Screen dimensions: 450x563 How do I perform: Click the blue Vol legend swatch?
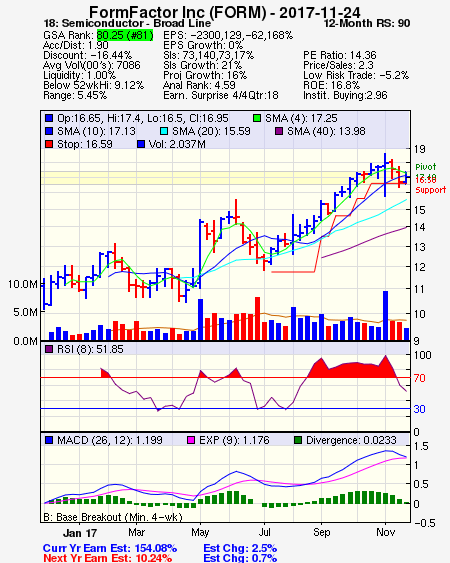pyautogui.click(x=141, y=144)
